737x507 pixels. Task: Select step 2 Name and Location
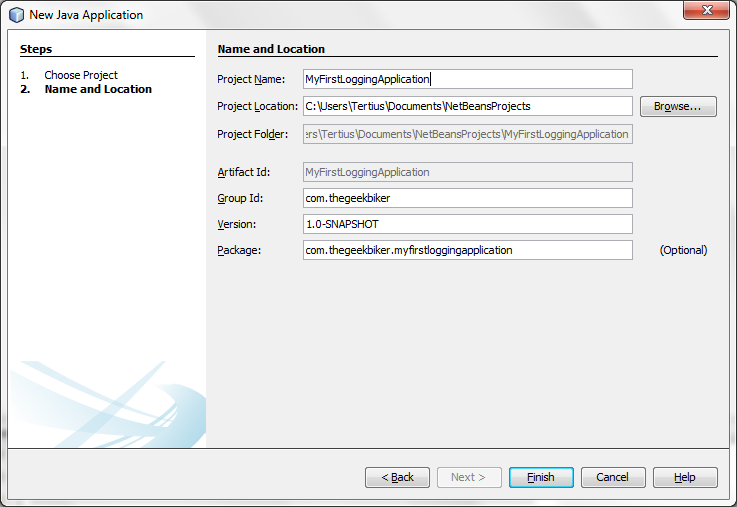(x=98, y=89)
